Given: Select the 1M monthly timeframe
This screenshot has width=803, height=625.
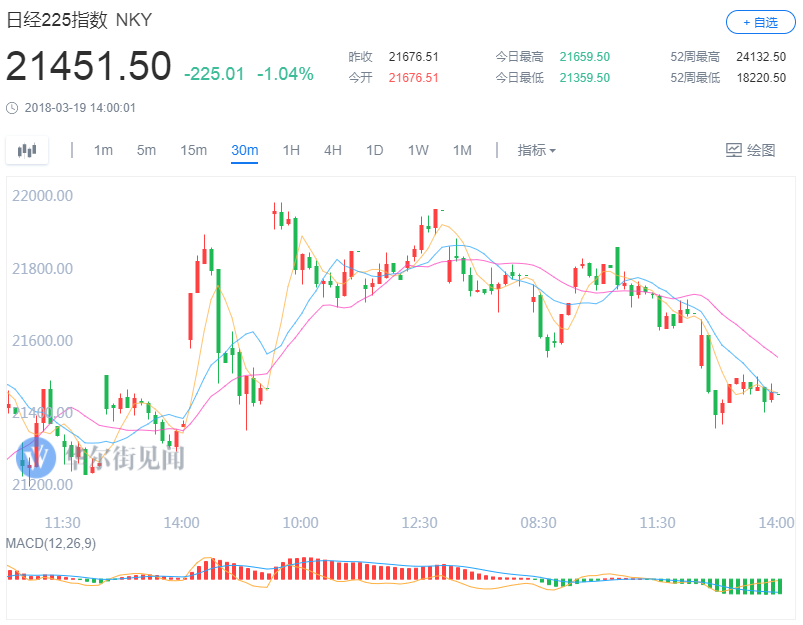Looking at the screenshot, I should coord(462,150).
